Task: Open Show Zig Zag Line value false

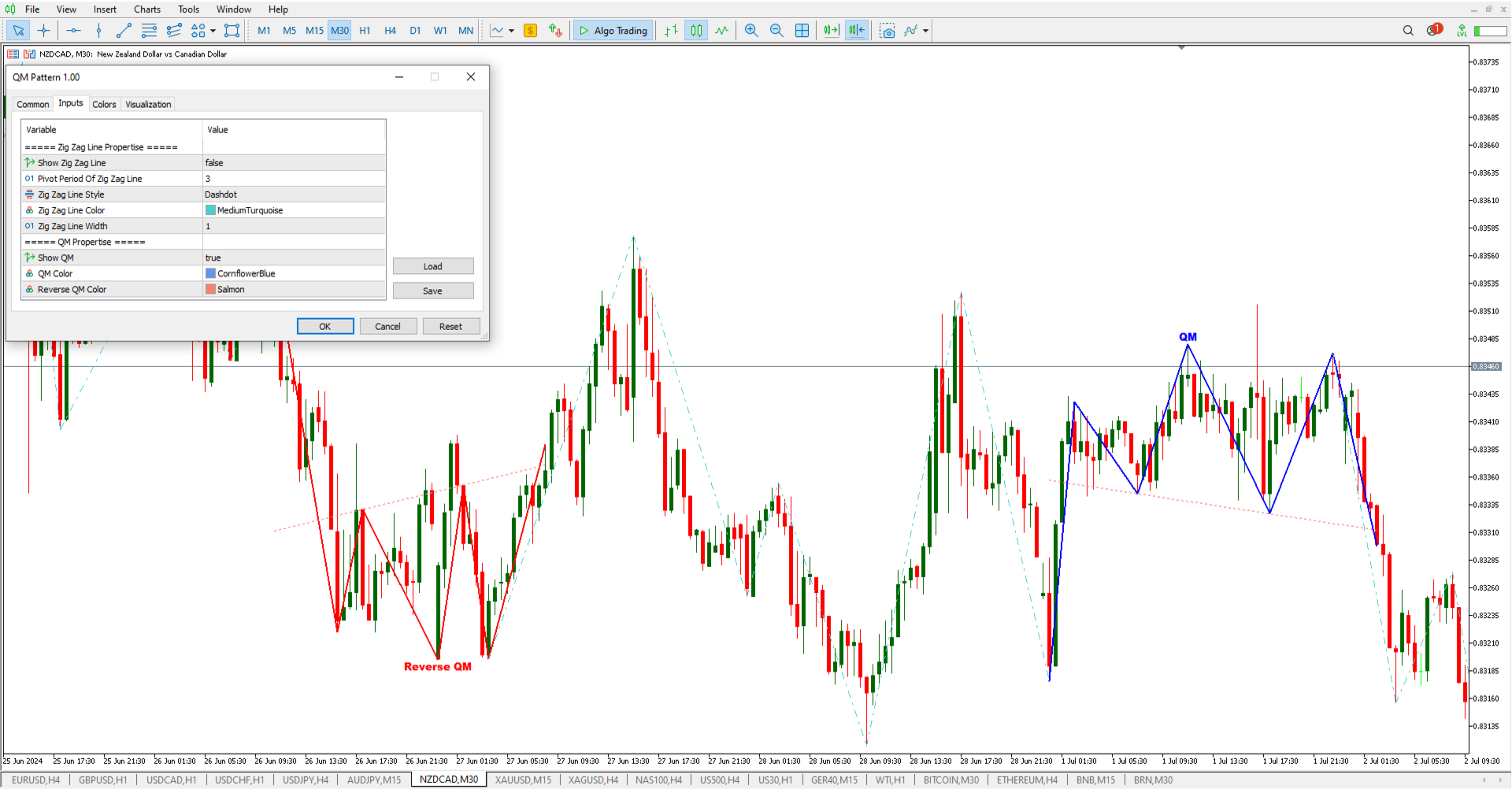Action: click(x=295, y=163)
